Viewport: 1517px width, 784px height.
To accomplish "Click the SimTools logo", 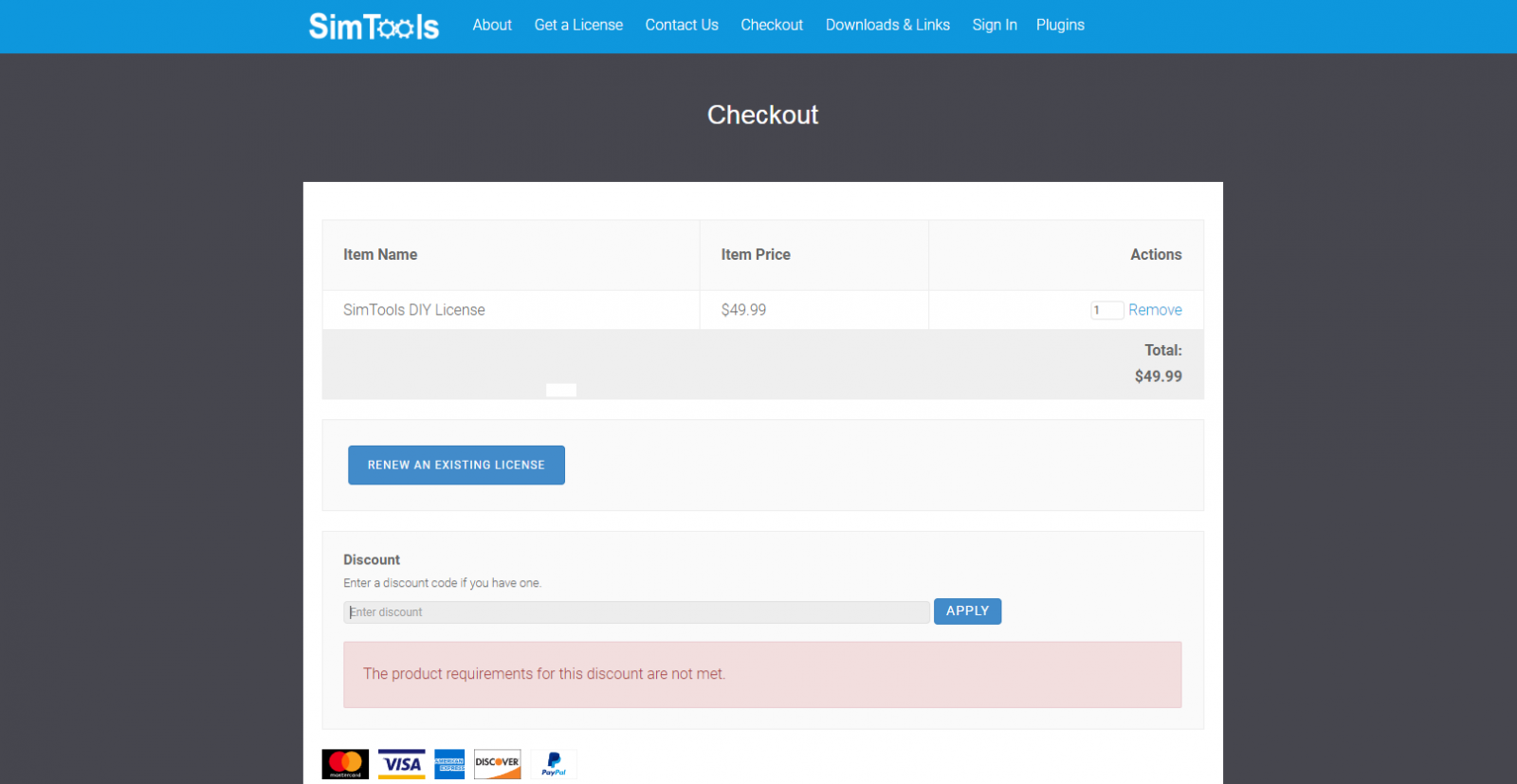I will coord(374,26).
